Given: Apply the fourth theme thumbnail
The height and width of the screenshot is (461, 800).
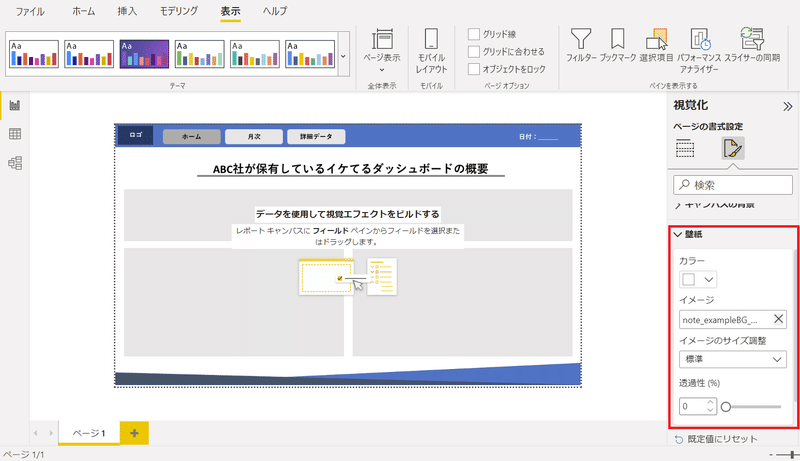Looking at the screenshot, I should tap(199, 54).
